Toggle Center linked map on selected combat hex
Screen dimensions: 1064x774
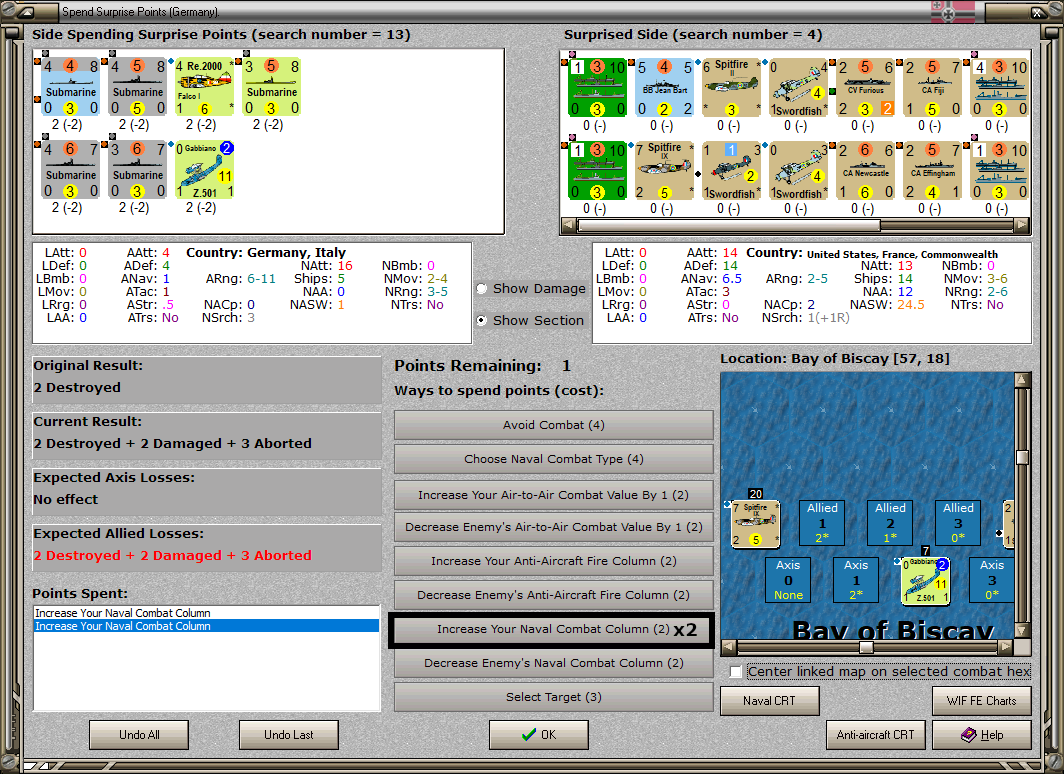736,672
